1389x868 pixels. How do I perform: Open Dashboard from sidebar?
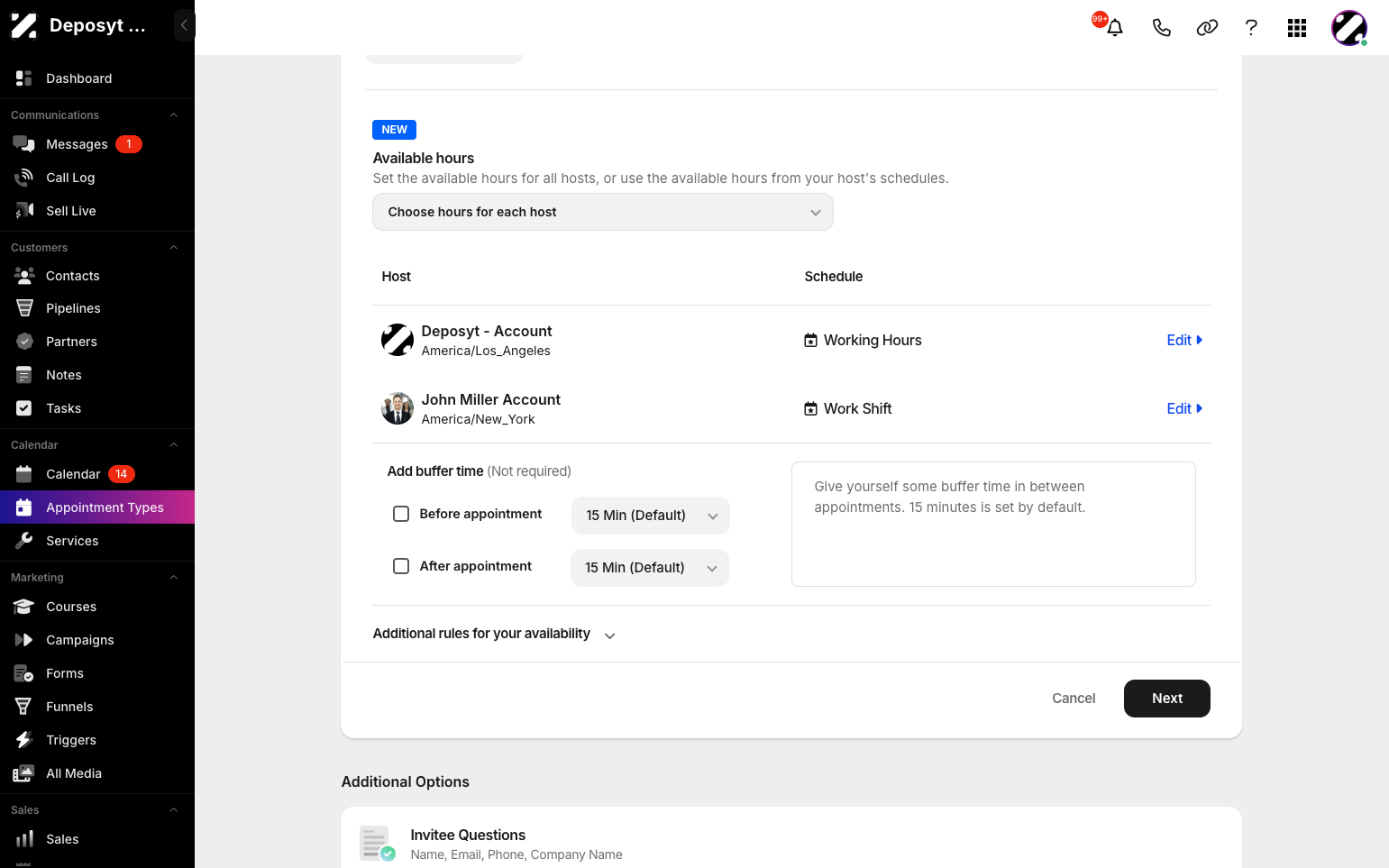(97, 78)
